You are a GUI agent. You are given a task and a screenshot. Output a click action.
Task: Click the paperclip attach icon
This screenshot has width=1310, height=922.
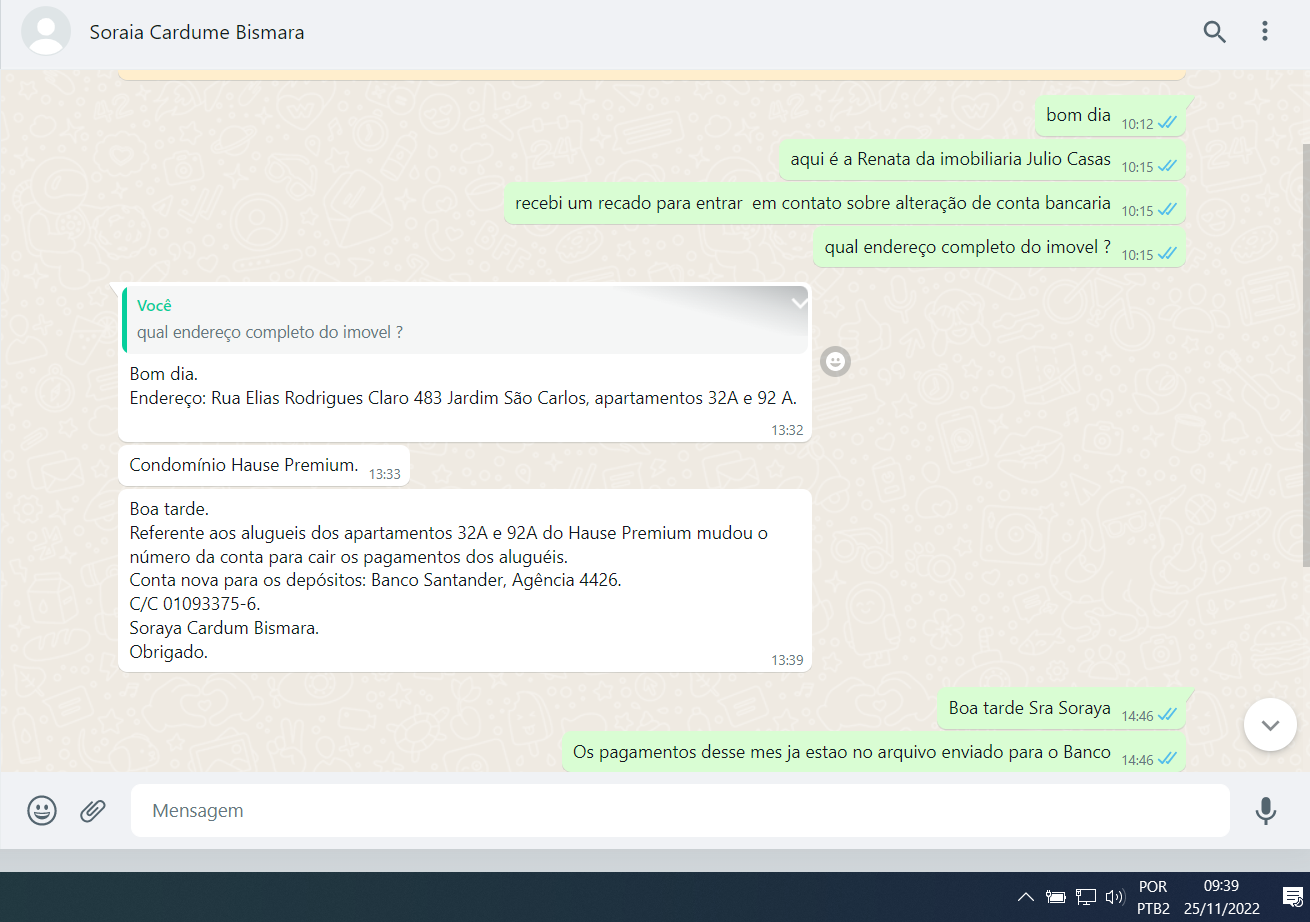[93, 810]
